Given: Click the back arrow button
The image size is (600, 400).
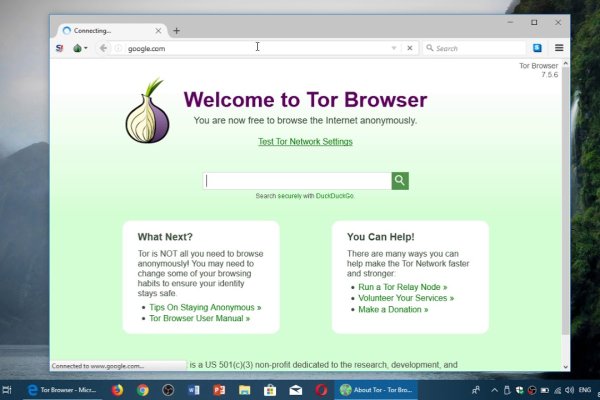Looking at the screenshot, I should [x=104, y=48].
